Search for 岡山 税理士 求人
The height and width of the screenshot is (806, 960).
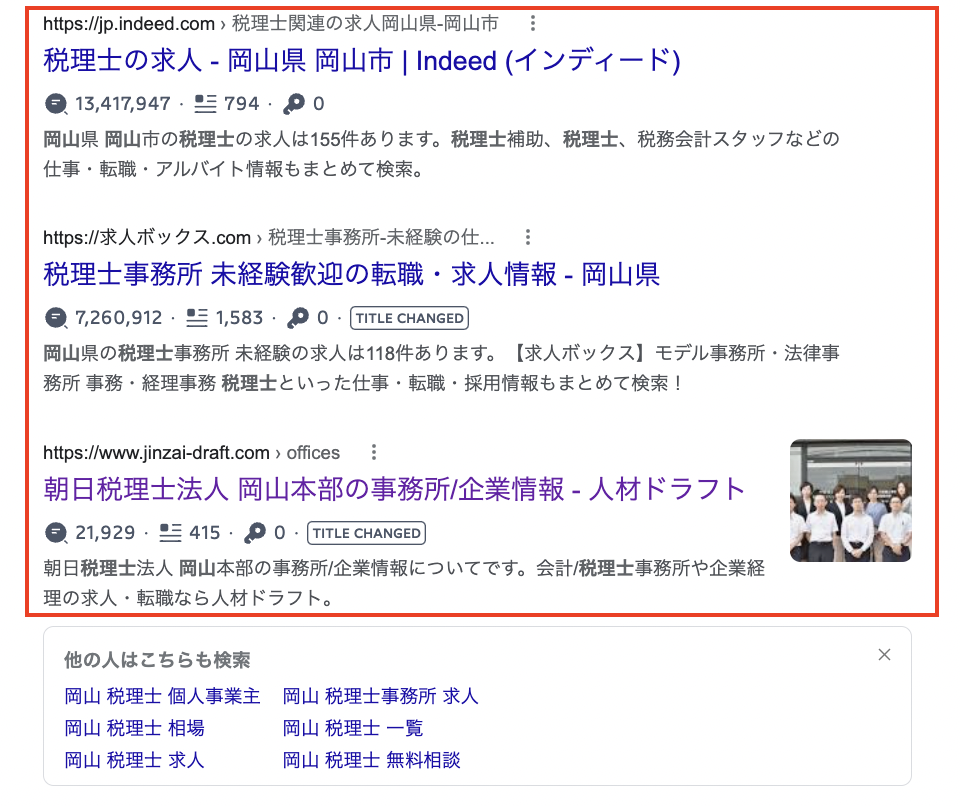(x=133, y=760)
